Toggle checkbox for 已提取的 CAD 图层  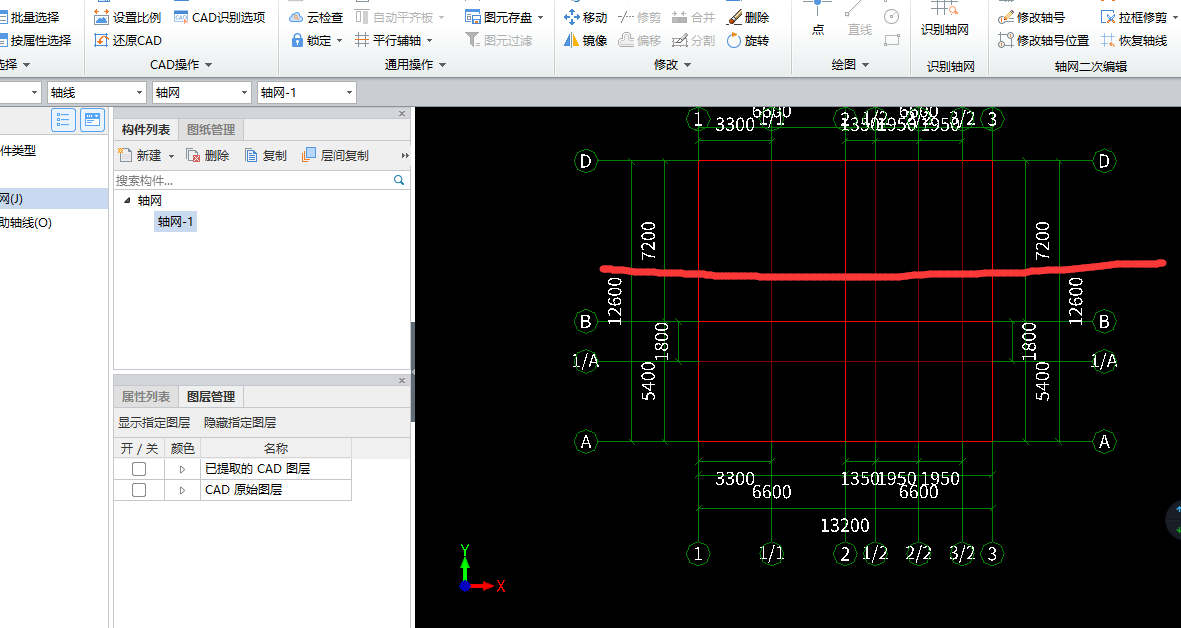coord(139,468)
